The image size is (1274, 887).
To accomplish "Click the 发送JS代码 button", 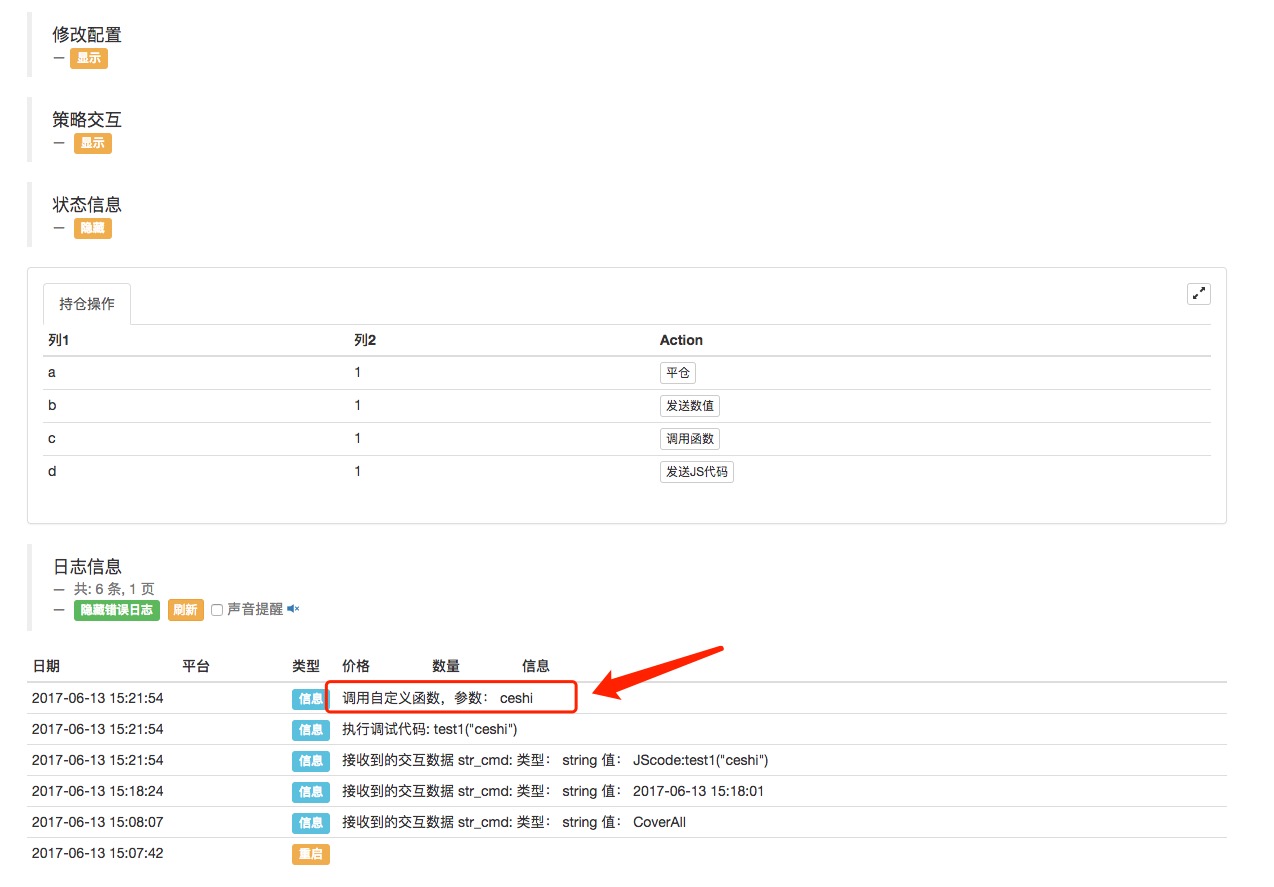I will [x=697, y=472].
